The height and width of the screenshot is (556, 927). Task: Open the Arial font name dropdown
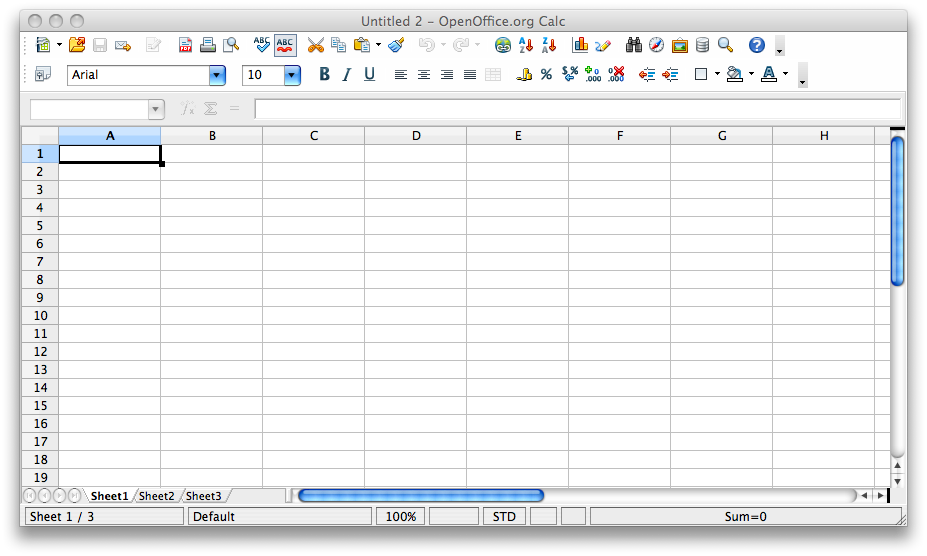click(x=217, y=75)
